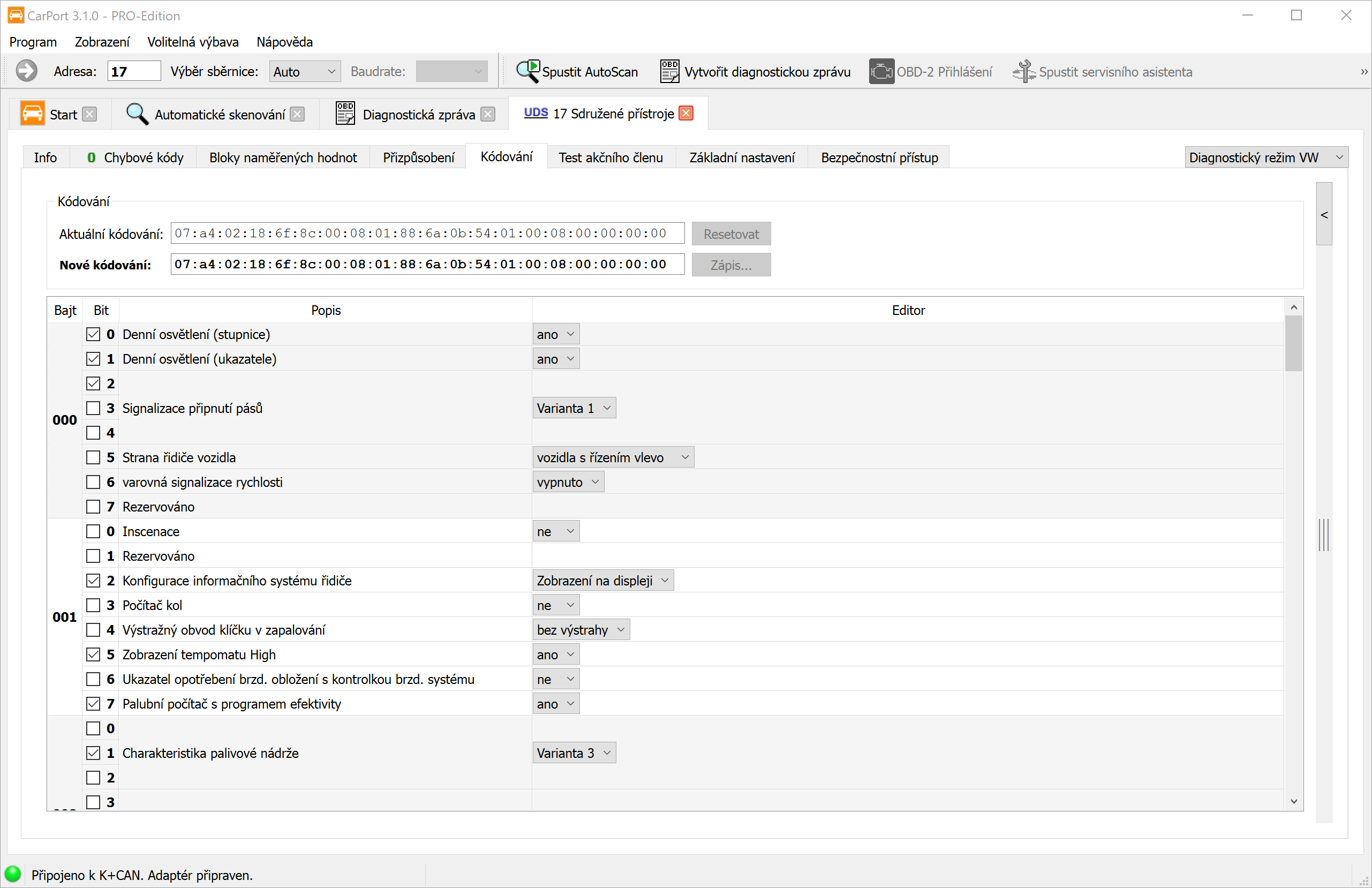Screen dimensions: 1372x888
Task: Launch the service assistant icon
Action: click(1024, 72)
